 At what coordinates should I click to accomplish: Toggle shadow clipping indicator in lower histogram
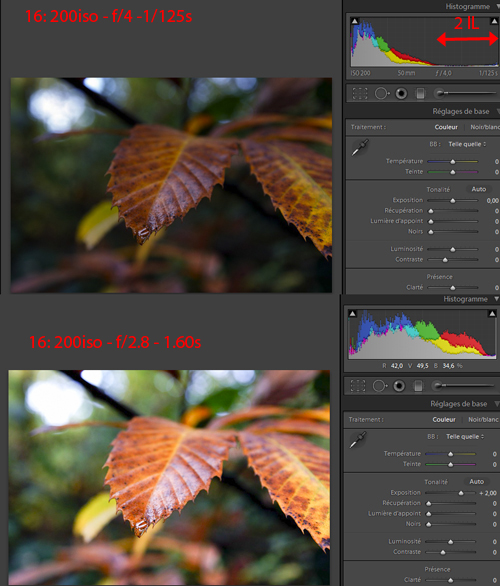[352, 314]
